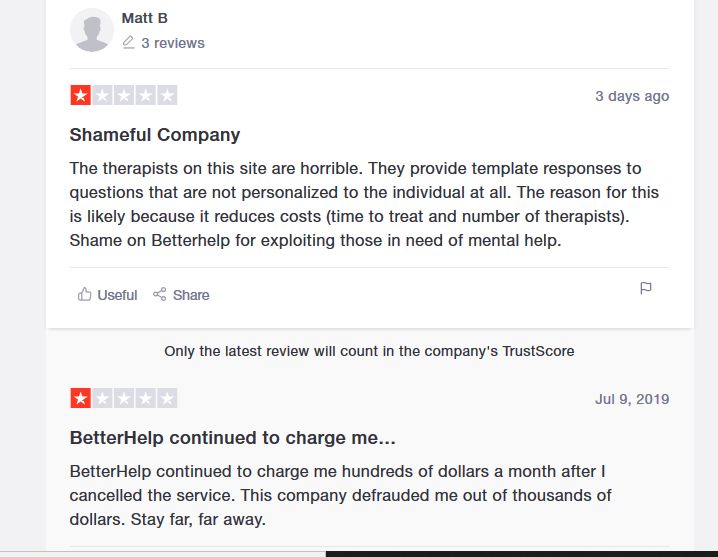Click the "Jul 9, 2019" review date

632,399
